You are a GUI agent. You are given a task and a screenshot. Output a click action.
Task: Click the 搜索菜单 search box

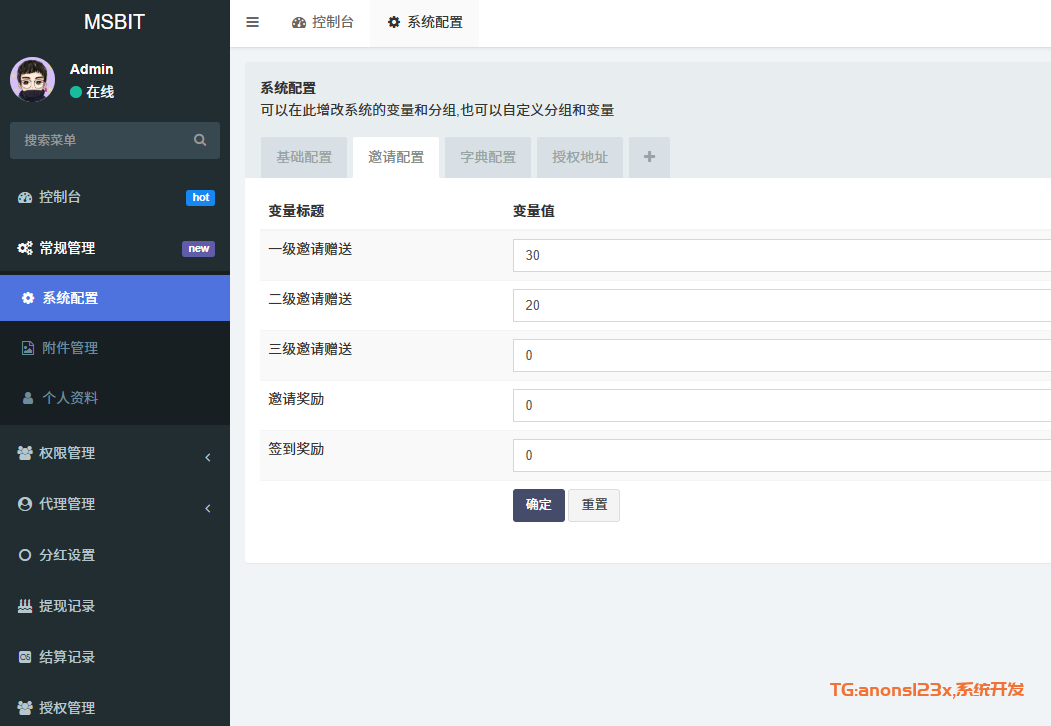click(x=100, y=140)
